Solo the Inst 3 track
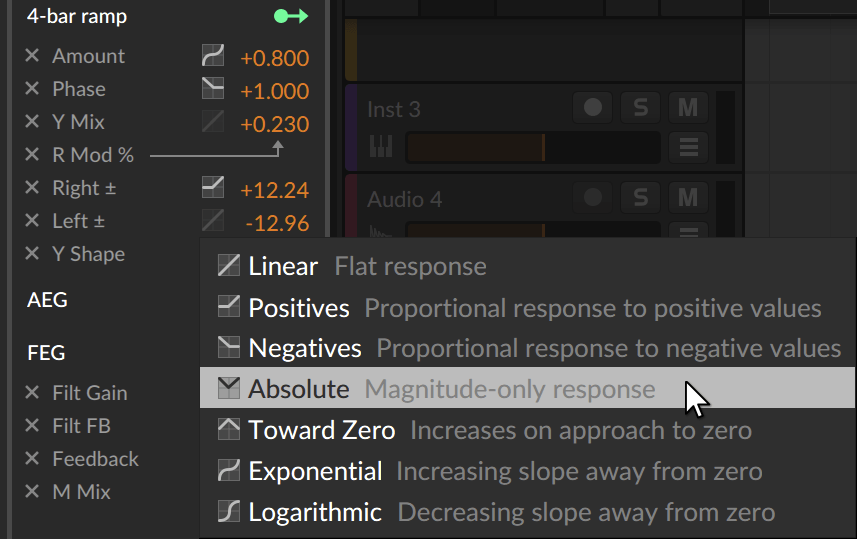857x539 pixels. tap(640, 107)
